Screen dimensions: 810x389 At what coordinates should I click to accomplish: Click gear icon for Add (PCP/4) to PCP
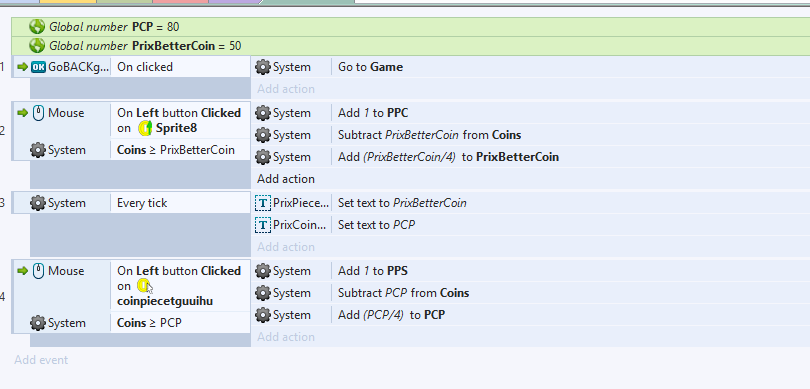tap(263, 315)
